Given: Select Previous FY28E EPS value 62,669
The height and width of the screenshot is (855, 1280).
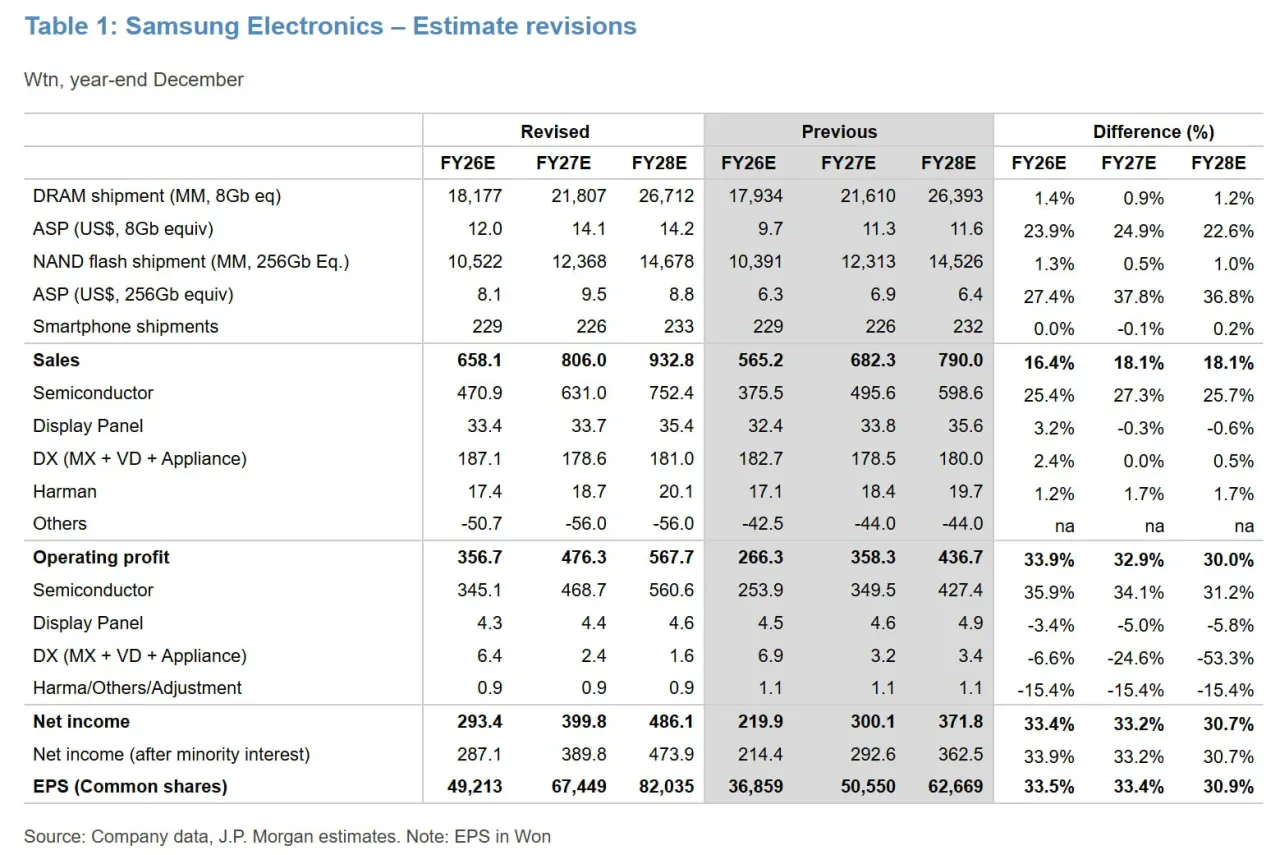Looking at the screenshot, I should click(954, 786).
